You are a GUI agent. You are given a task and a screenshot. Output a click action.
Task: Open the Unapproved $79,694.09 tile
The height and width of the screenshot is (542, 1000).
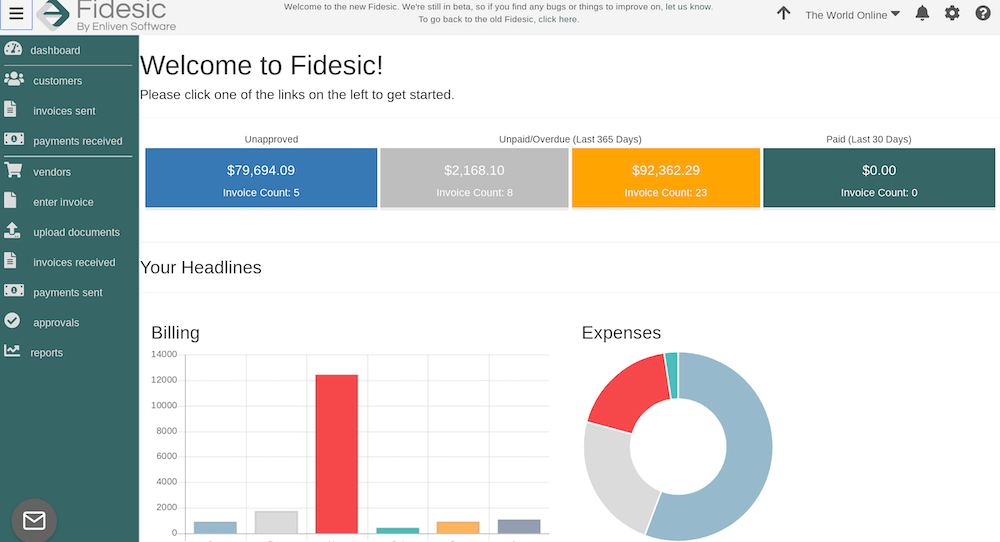(x=261, y=178)
